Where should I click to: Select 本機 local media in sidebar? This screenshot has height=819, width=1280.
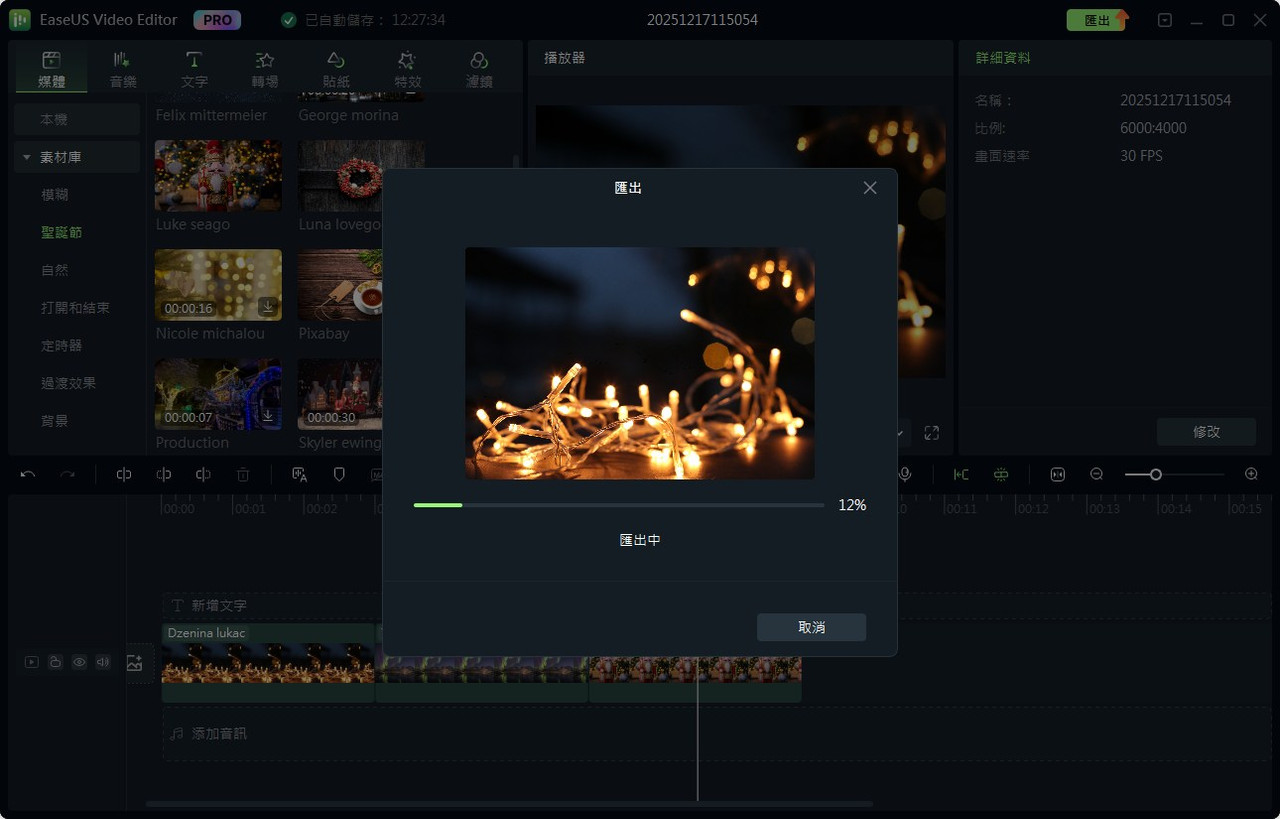pos(77,119)
